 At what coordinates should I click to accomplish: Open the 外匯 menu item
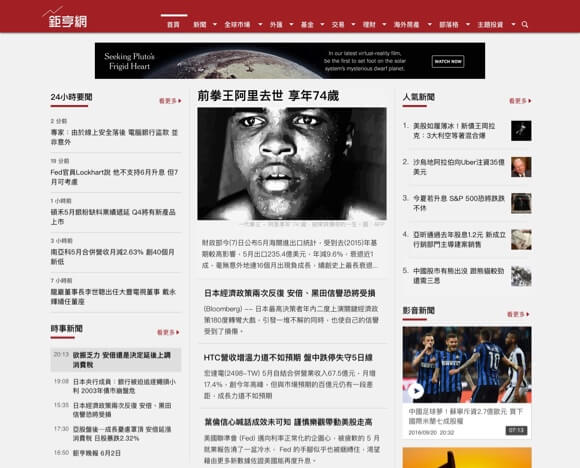point(276,25)
